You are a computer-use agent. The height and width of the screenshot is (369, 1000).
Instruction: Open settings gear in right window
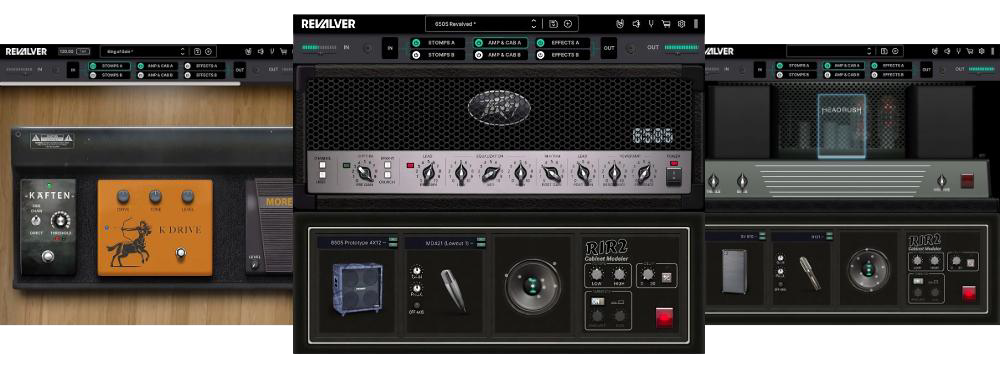coord(981,52)
